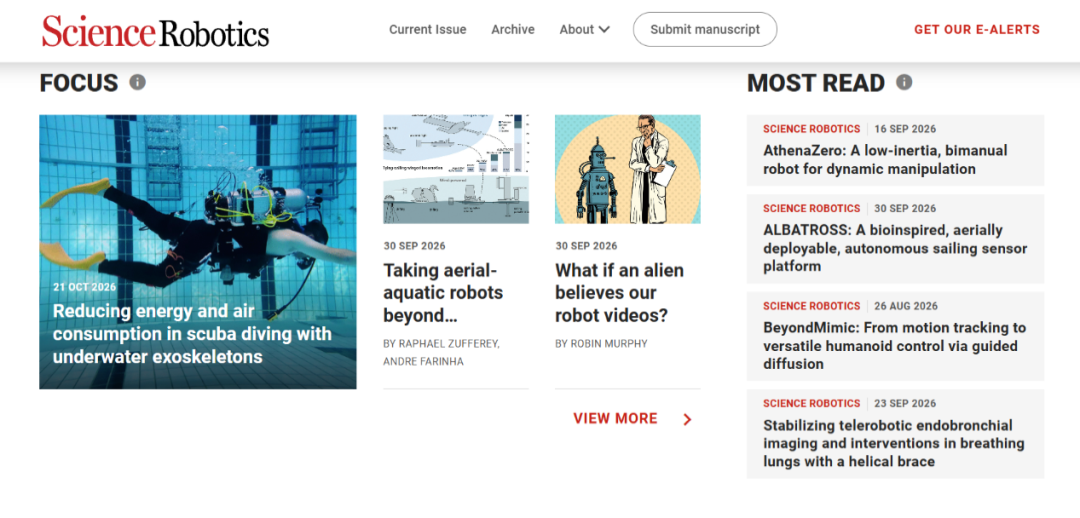This screenshot has width=1080, height=518.
Task: Click SCIENCE ROBOTICS label above Stabilizing telerobotic
Action: coord(811,404)
